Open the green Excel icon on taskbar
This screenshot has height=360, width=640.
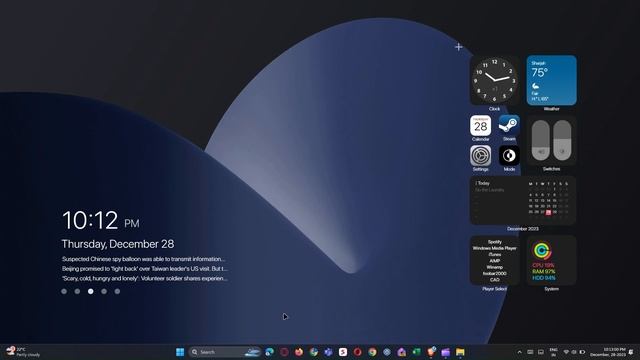[x=416, y=352]
